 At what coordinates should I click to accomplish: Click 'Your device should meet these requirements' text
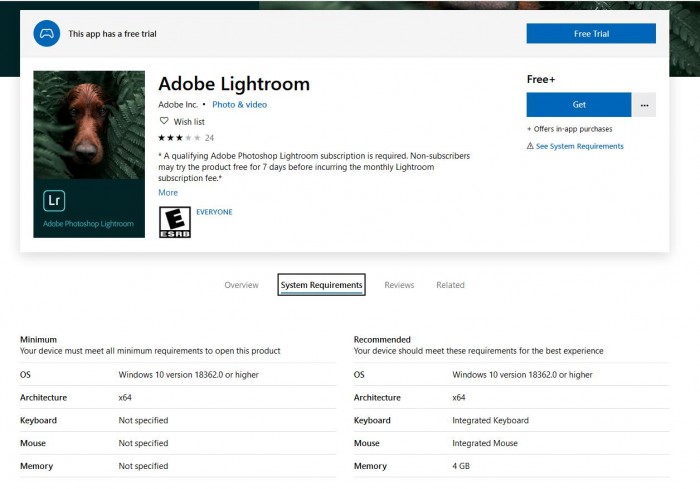479,351
